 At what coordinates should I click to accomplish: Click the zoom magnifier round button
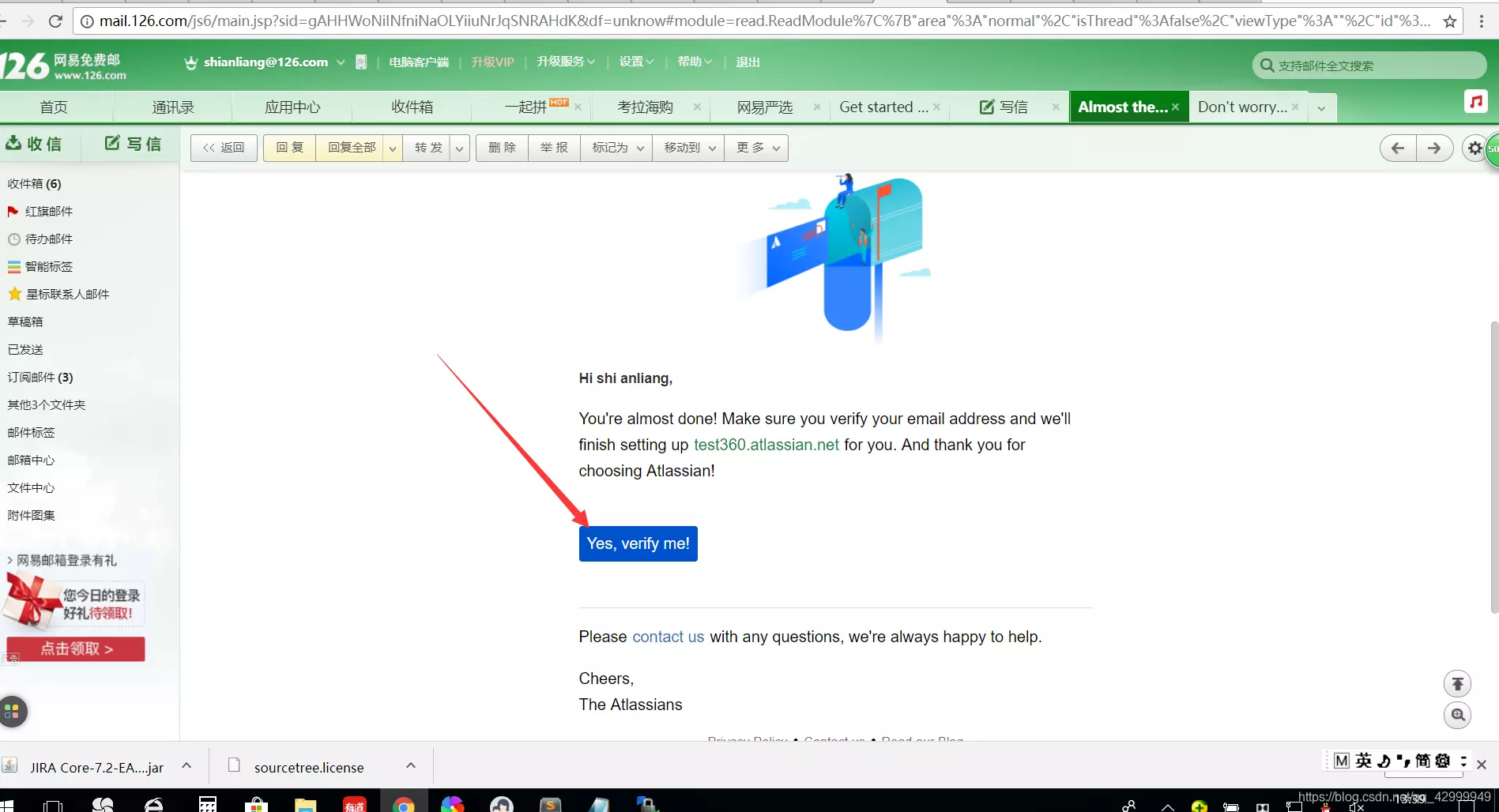[x=1458, y=716]
